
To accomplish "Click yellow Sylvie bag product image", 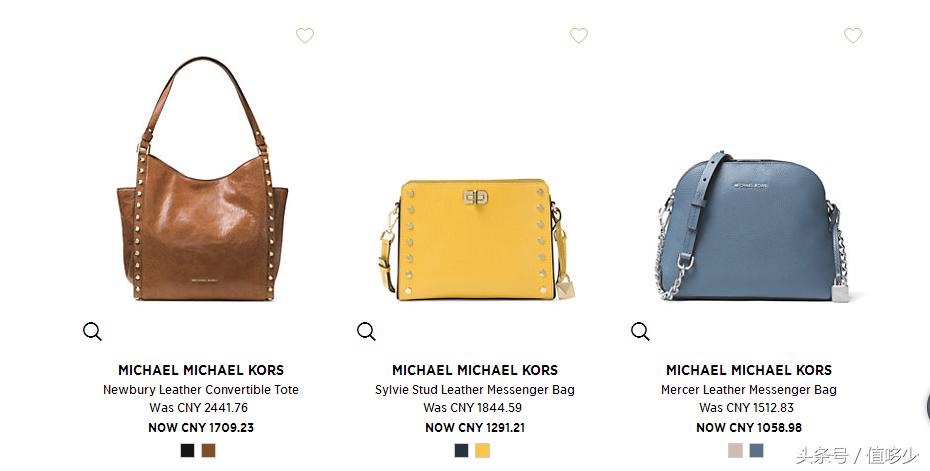I will 476,240.
